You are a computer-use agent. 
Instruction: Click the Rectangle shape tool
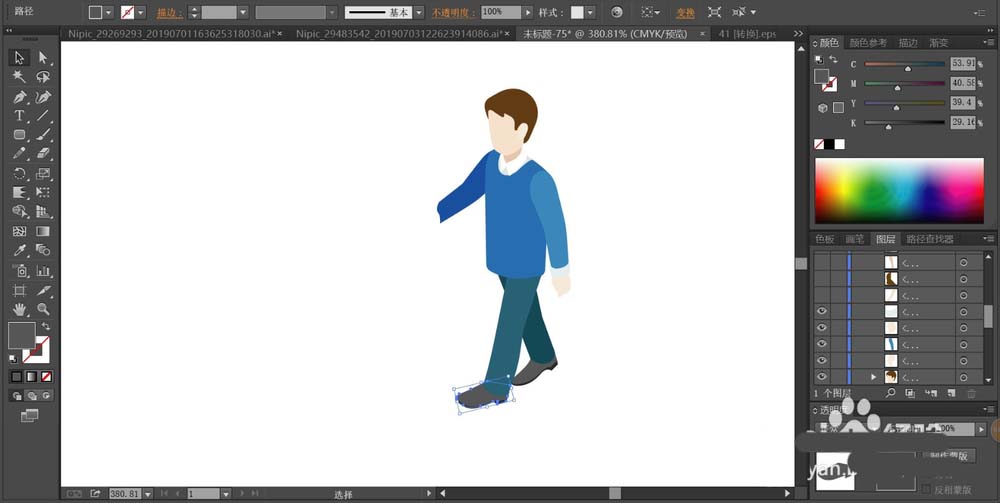pos(19,135)
